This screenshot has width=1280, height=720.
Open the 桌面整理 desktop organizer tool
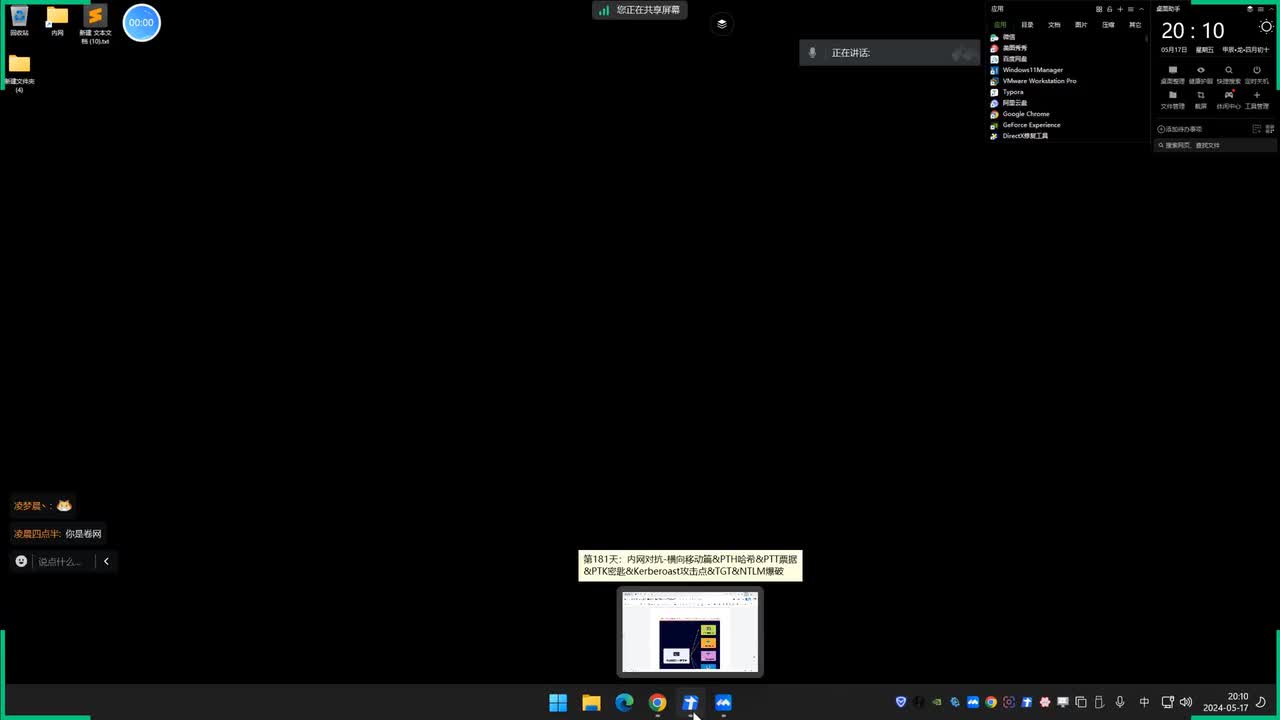[x=1172, y=75]
